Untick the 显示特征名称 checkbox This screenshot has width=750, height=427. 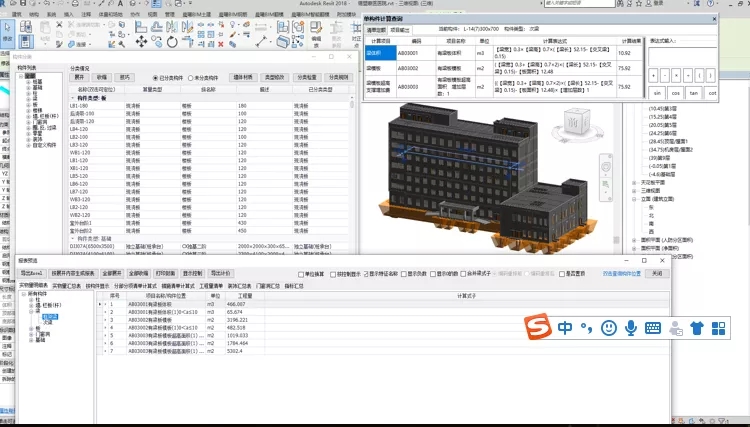(x=366, y=274)
